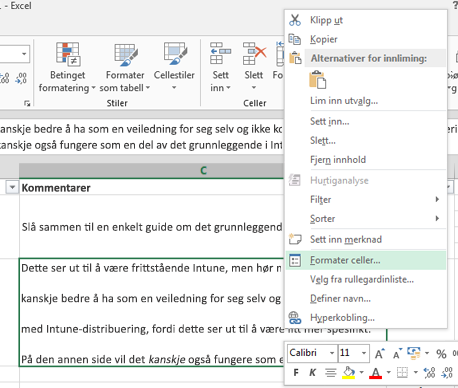The height and width of the screenshot is (388, 458).
Task: Select column C header
Action: (x=203, y=171)
